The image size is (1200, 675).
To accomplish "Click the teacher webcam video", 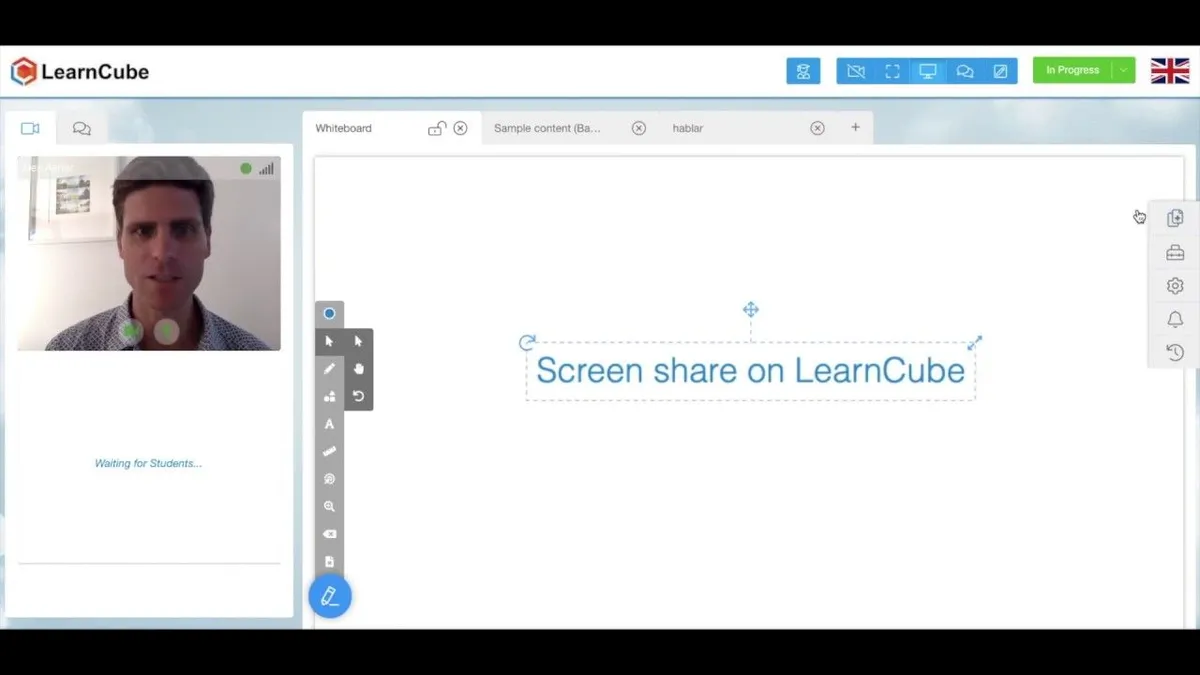I will [x=149, y=253].
